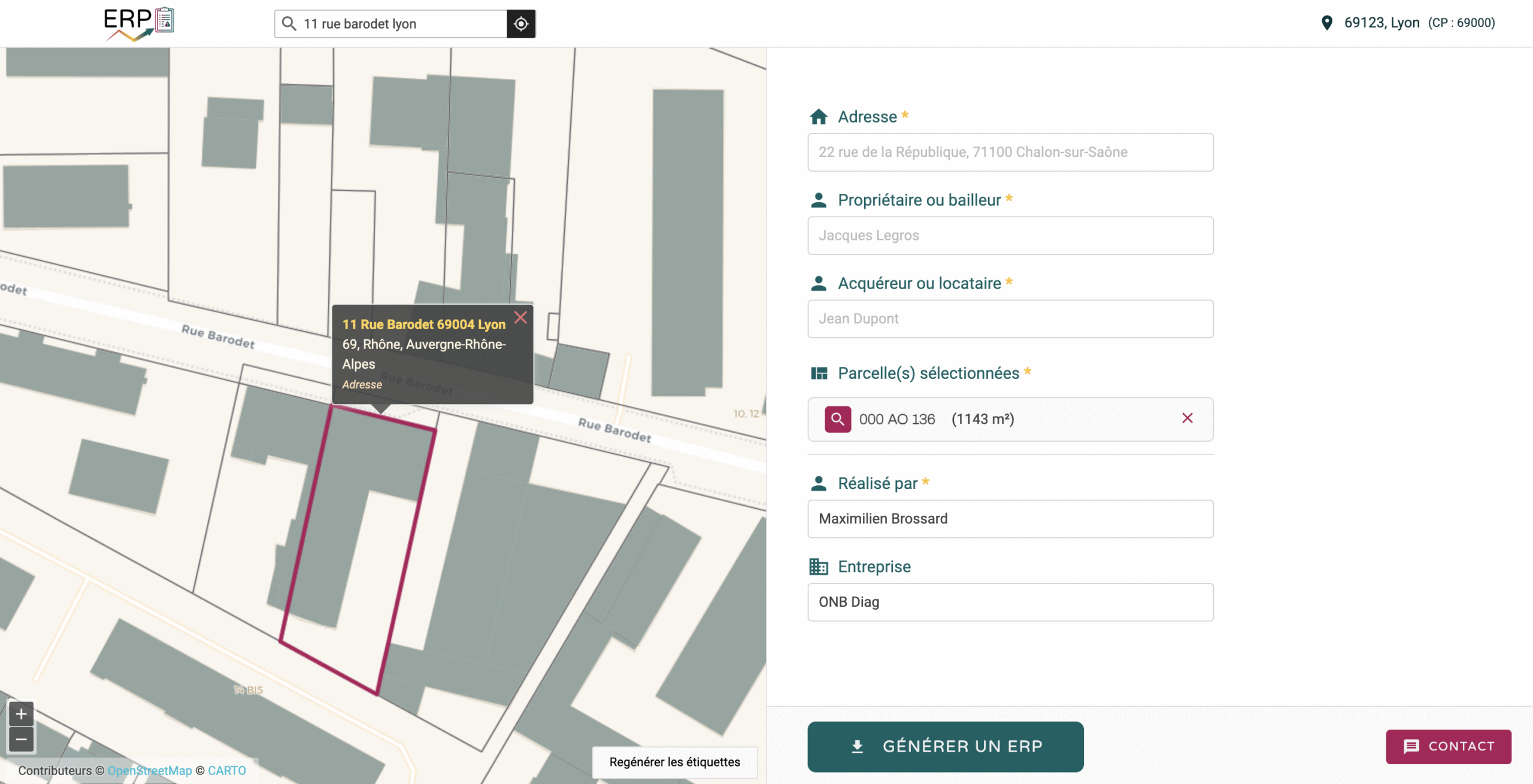Zoom out on the map
1533x784 pixels.
tap(21, 740)
